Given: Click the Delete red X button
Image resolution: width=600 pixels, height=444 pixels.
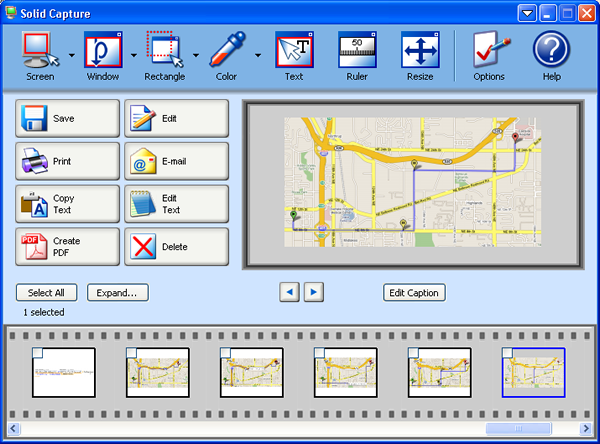Looking at the screenshot, I should tap(176, 247).
